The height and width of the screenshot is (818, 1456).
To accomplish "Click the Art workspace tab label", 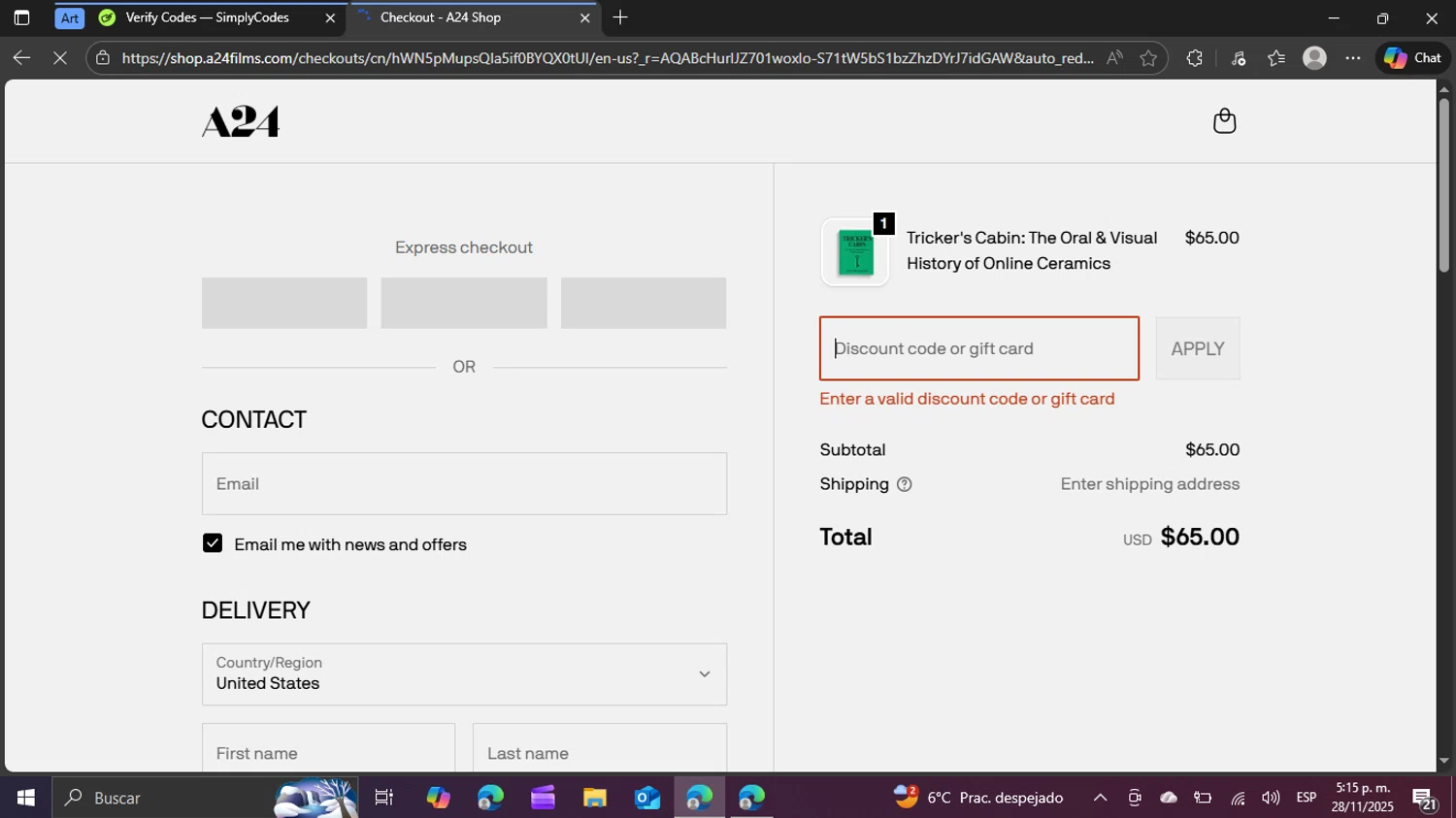I will click(x=70, y=17).
